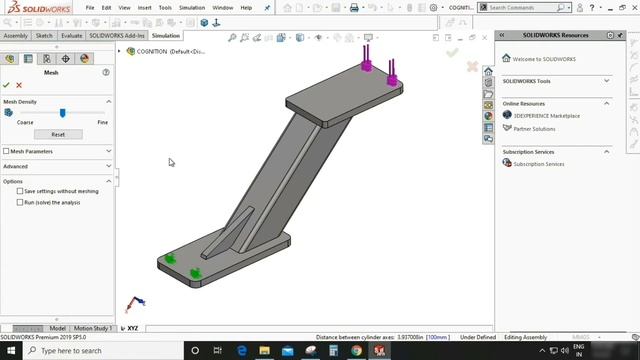Click Zoom to Fit in view toolbar
Viewport: 640px width, 360px height.
click(232, 38)
